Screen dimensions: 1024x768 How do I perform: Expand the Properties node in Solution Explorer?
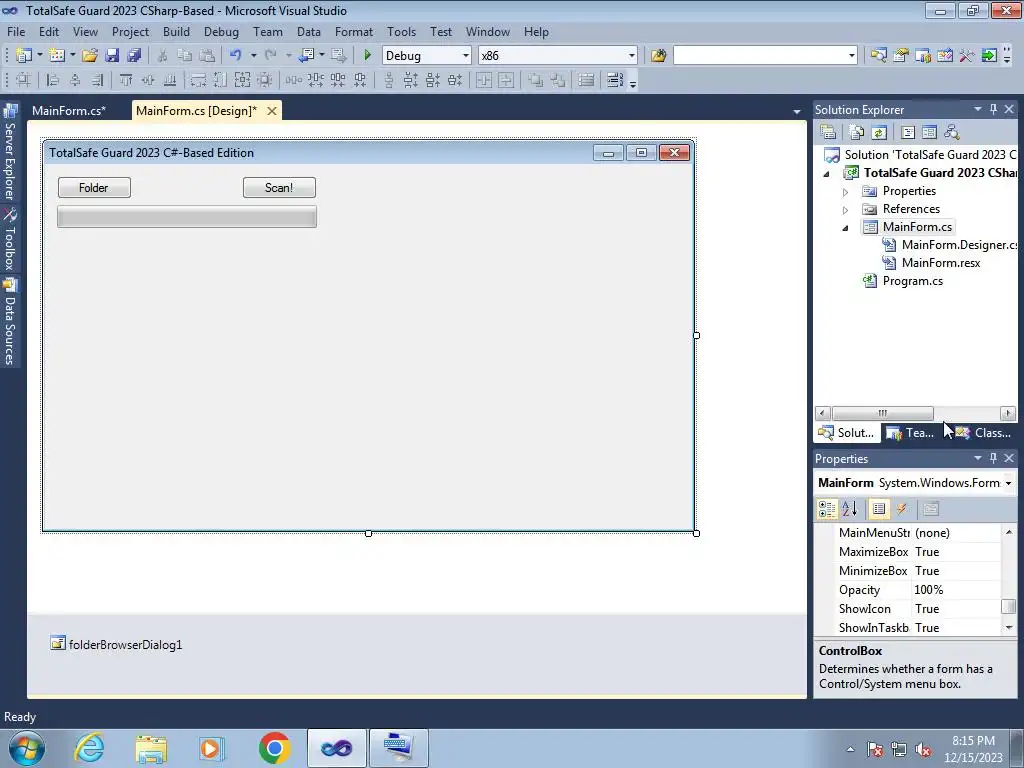coord(845,192)
